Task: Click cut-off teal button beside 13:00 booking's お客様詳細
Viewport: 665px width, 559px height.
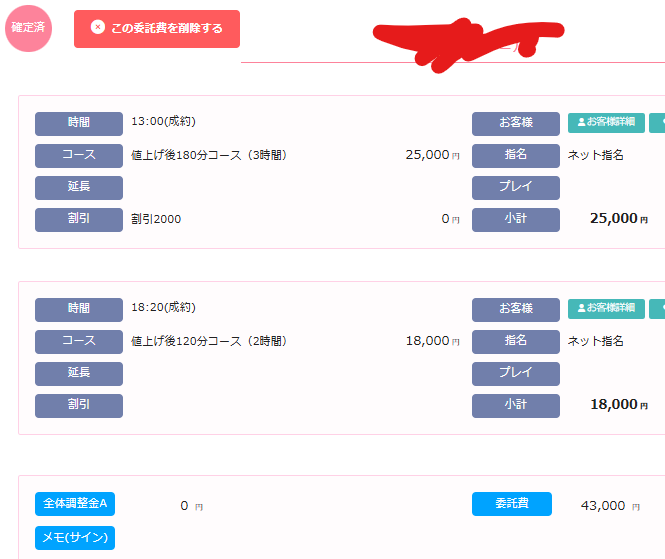Action: (658, 123)
